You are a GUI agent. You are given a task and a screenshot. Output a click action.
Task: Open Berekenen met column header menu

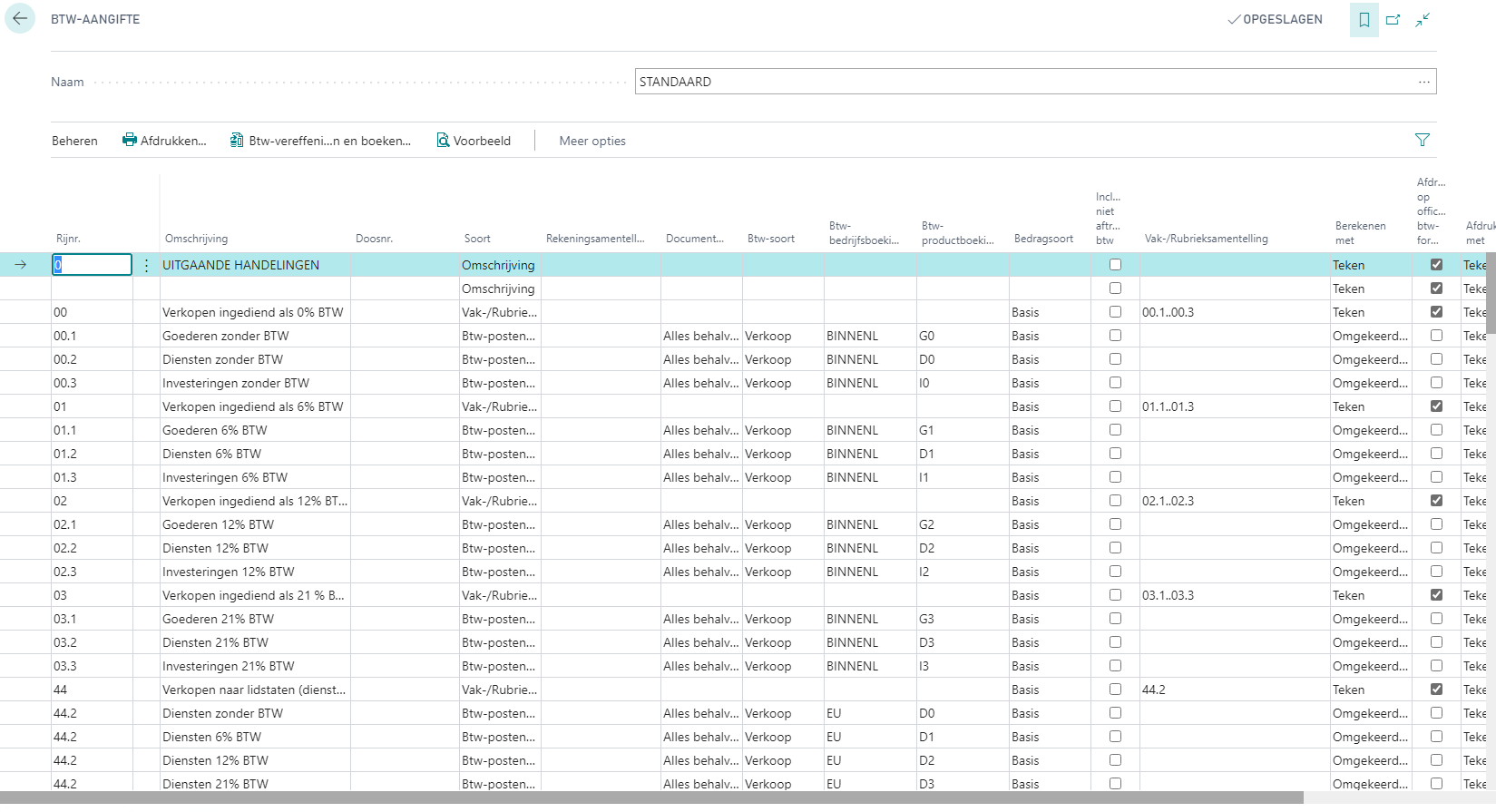pyautogui.click(x=1360, y=232)
